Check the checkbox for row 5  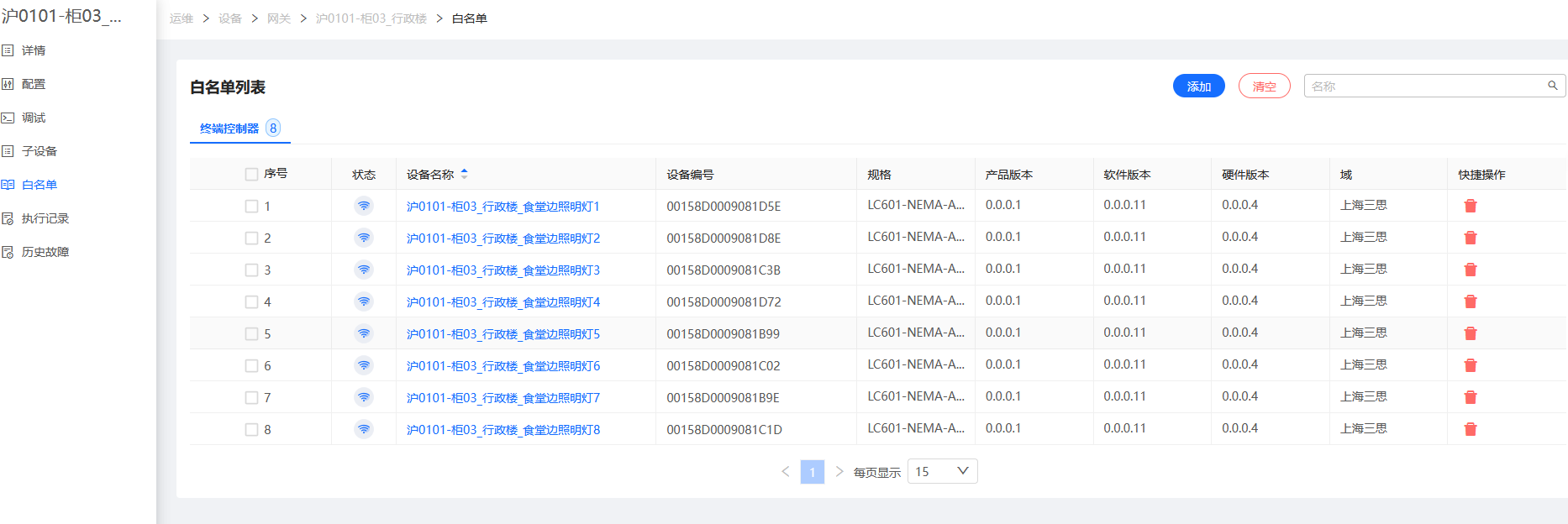[x=251, y=333]
